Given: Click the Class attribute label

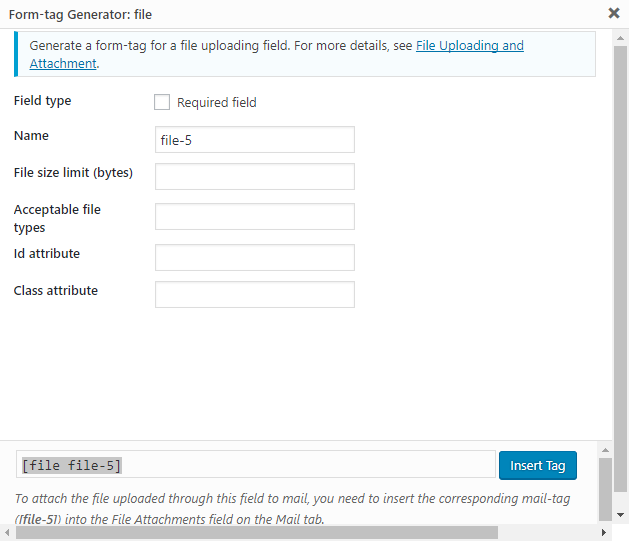Looking at the screenshot, I should point(56,291).
